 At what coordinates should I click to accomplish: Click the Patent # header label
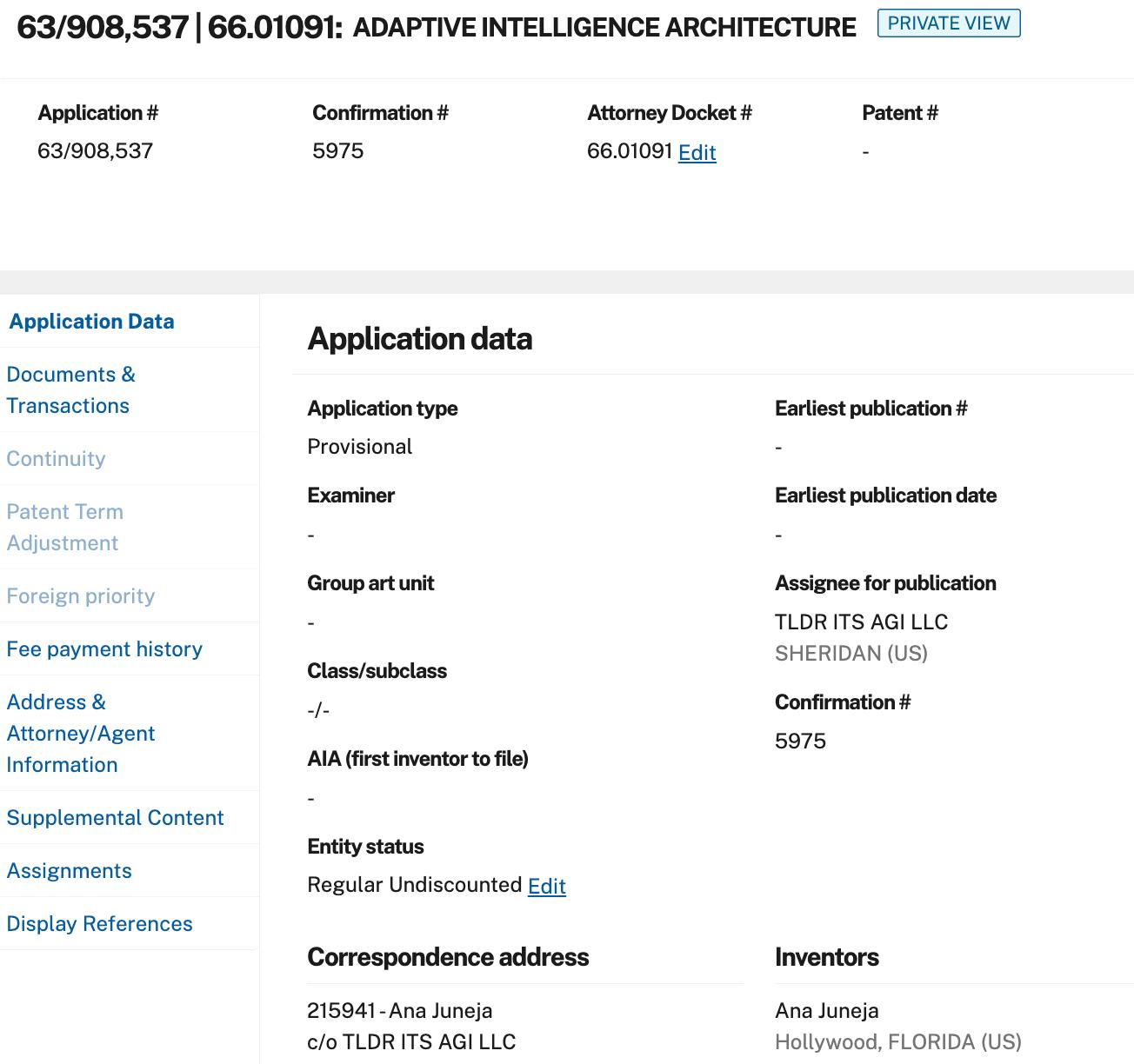tap(900, 113)
